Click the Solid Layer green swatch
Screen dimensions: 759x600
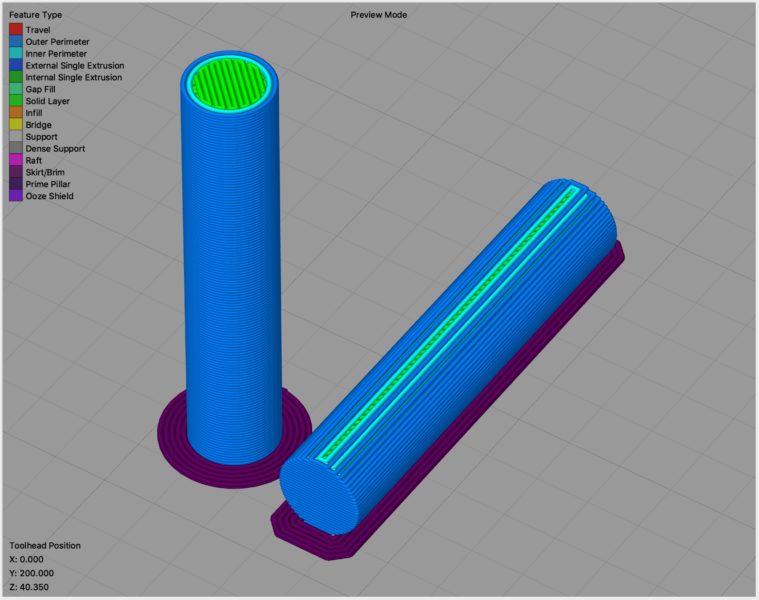16,101
